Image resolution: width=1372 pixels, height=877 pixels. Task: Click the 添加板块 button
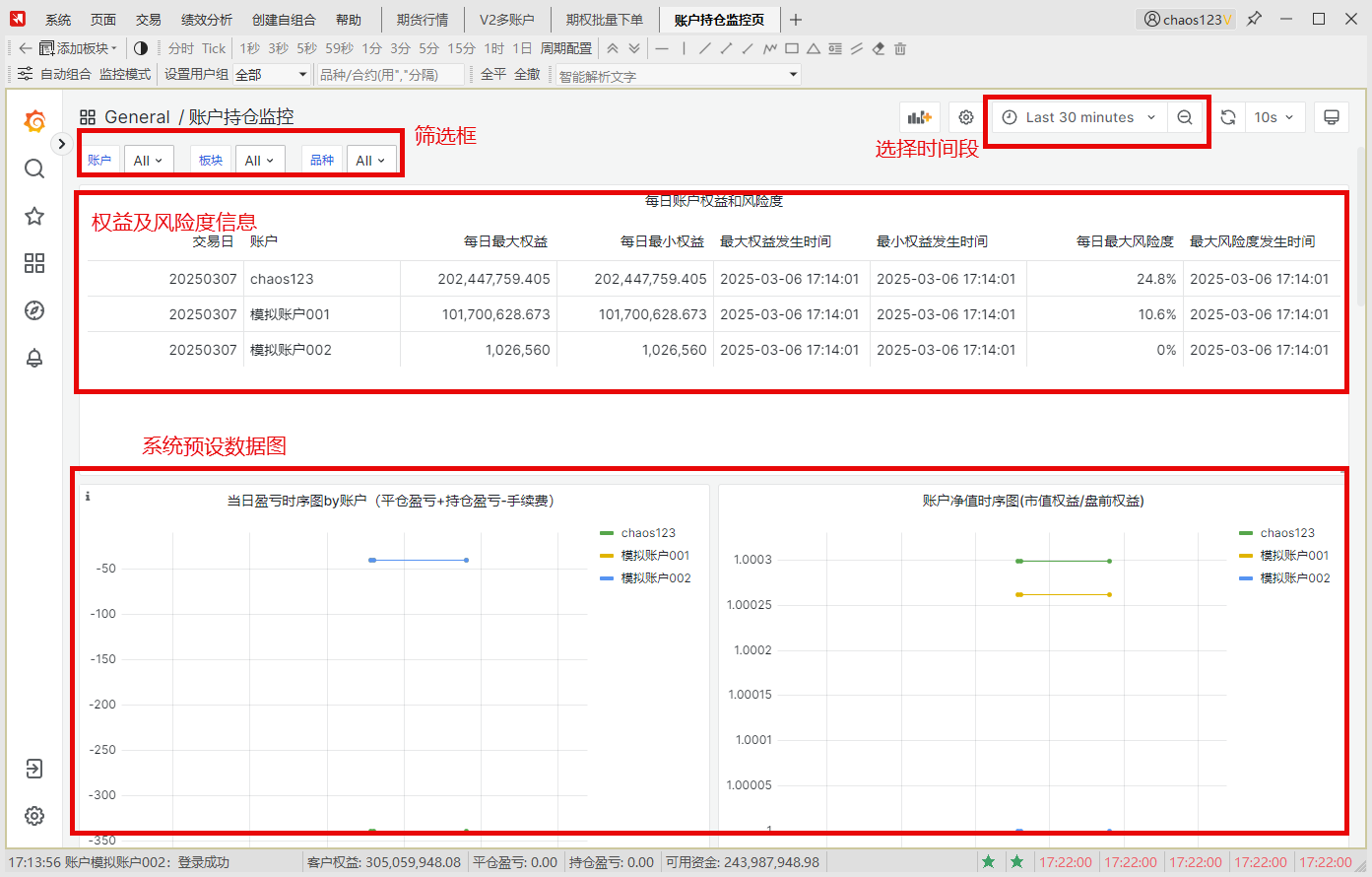tap(79, 48)
